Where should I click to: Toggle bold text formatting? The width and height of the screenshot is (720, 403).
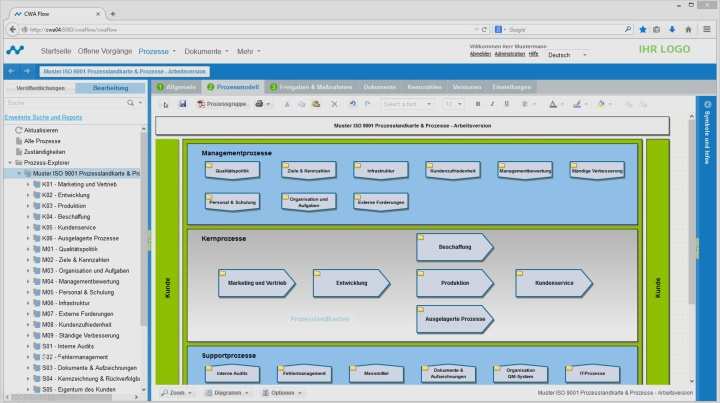click(478, 104)
